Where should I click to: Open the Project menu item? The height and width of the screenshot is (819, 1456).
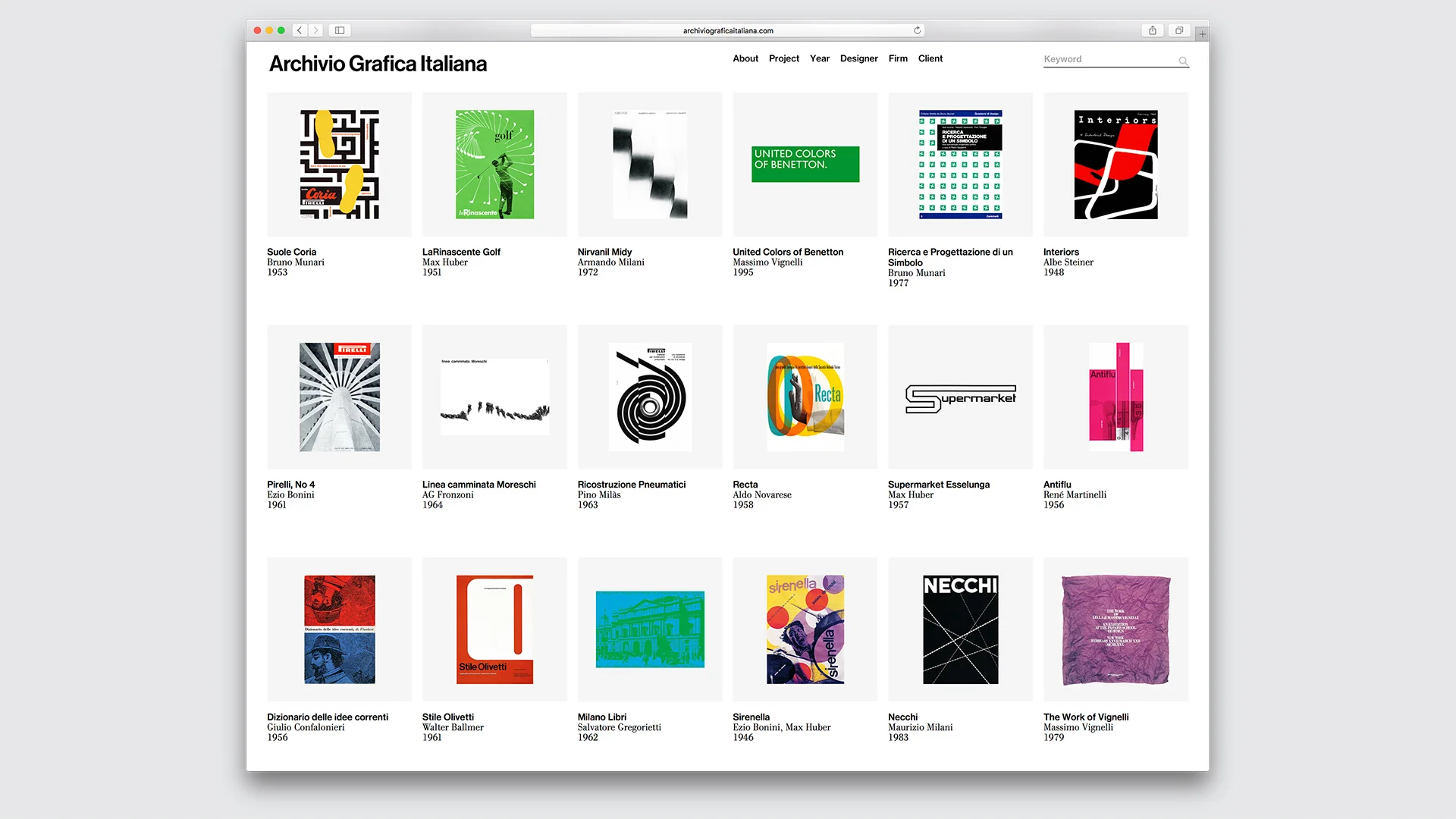pyautogui.click(x=783, y=58)
